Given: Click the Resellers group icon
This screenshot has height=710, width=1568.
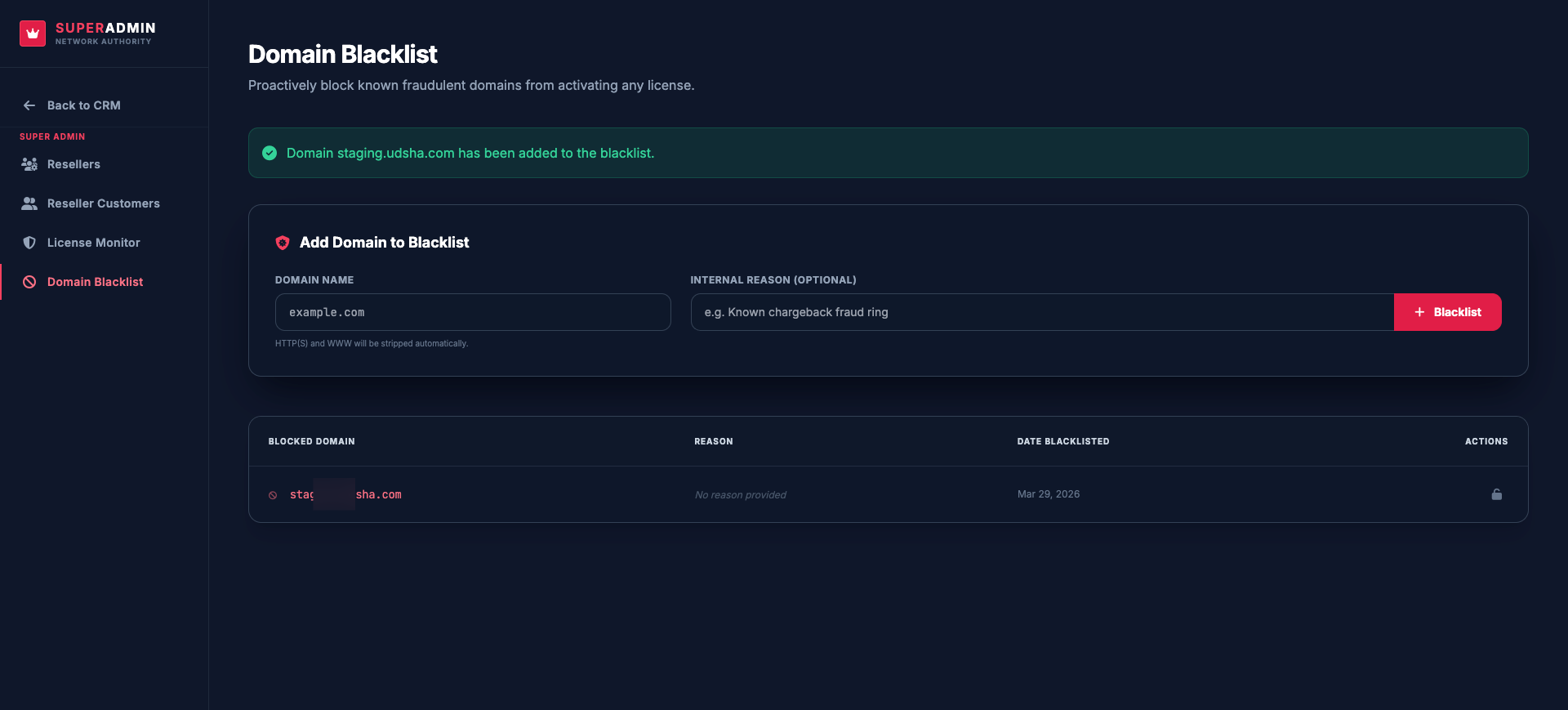Looking at the screenshot, I should pos(29,164).
